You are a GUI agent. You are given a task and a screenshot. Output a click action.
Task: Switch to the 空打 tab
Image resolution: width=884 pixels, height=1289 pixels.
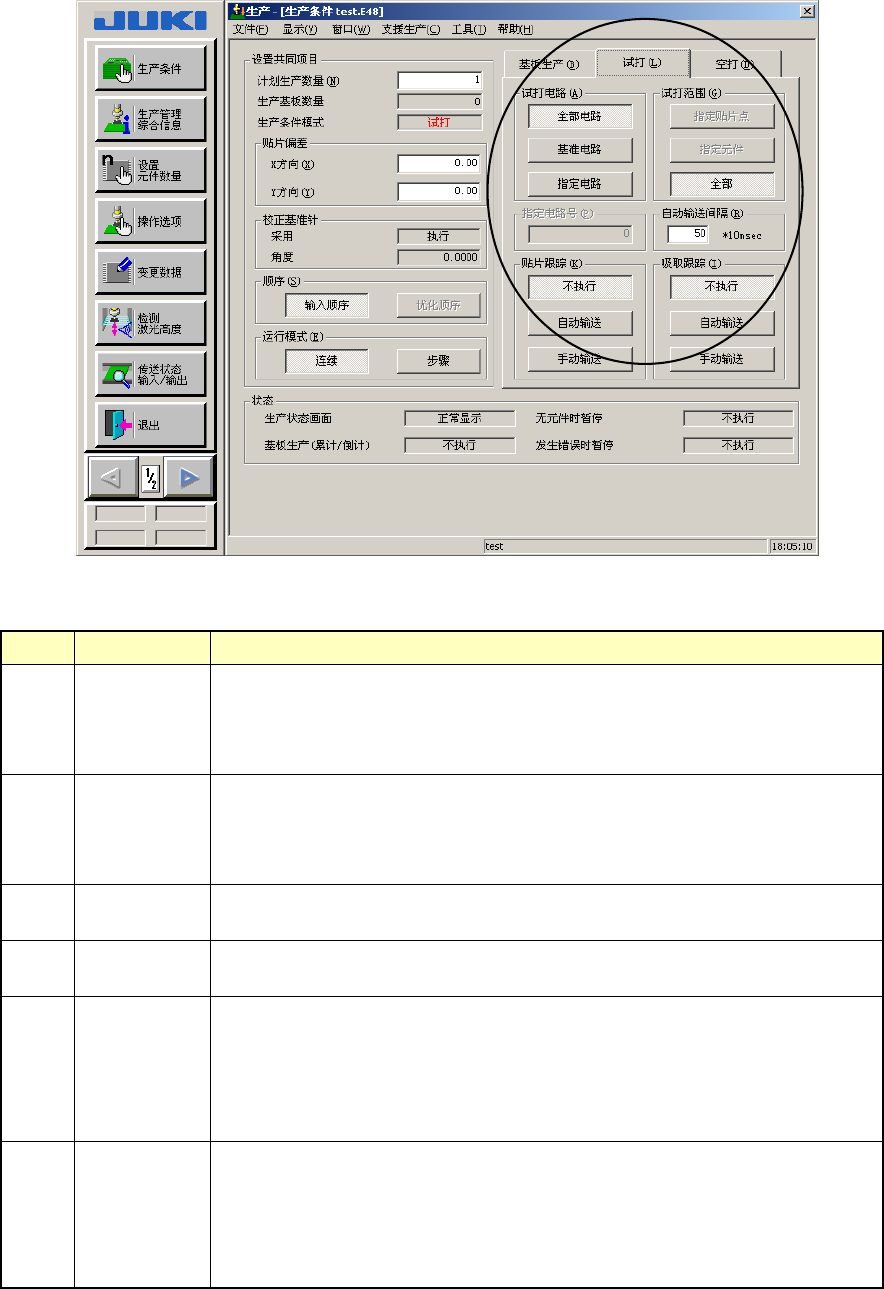click(735, 64)
